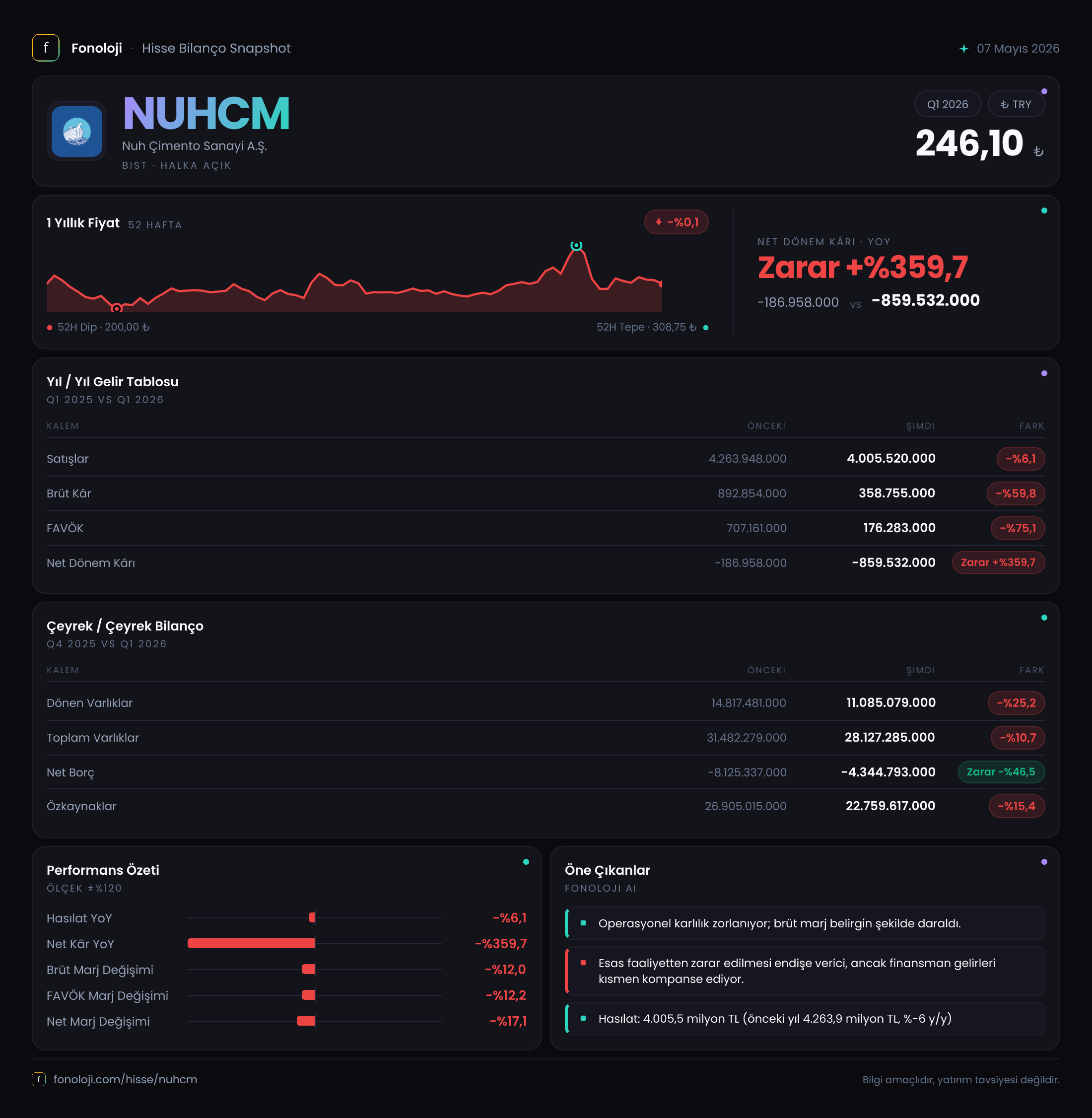Click the Toplam Varlıklar -%10,7 badge

pos(1018,738)
